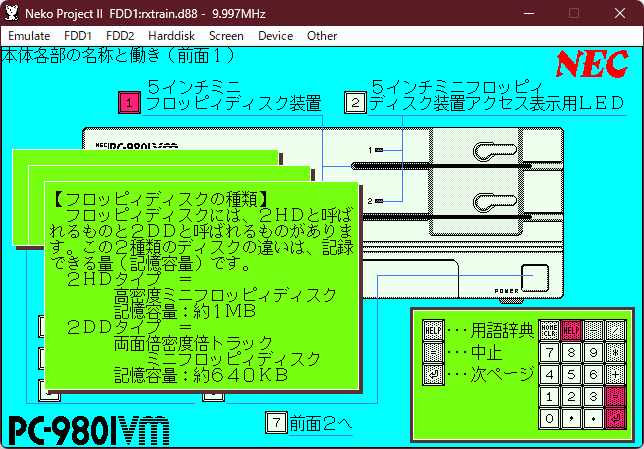Click the Enter key beside 次ページ
Viewport: 644px width, 449px height.
click(x=433, y=375)
